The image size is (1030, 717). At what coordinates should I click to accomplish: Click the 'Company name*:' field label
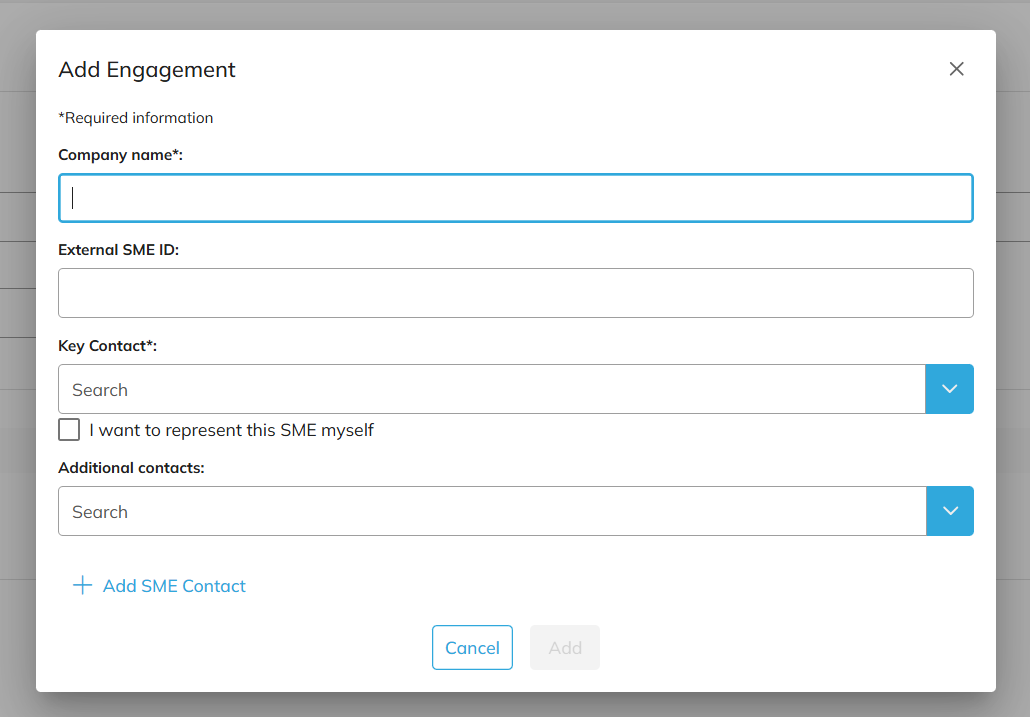click(x=120, y=154)
